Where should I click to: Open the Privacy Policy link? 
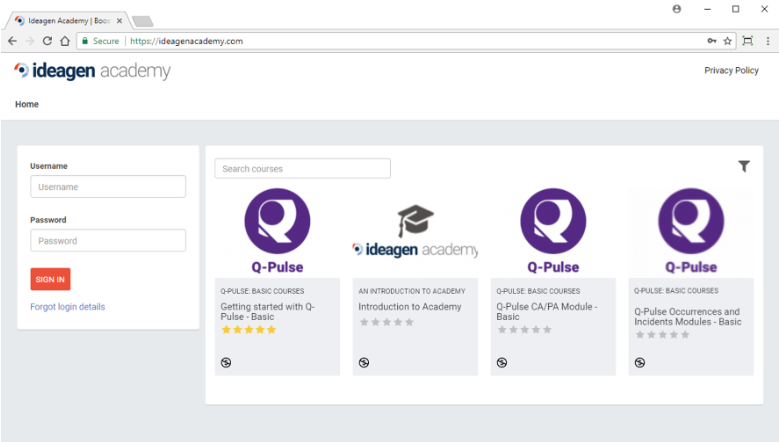point(731,71)
